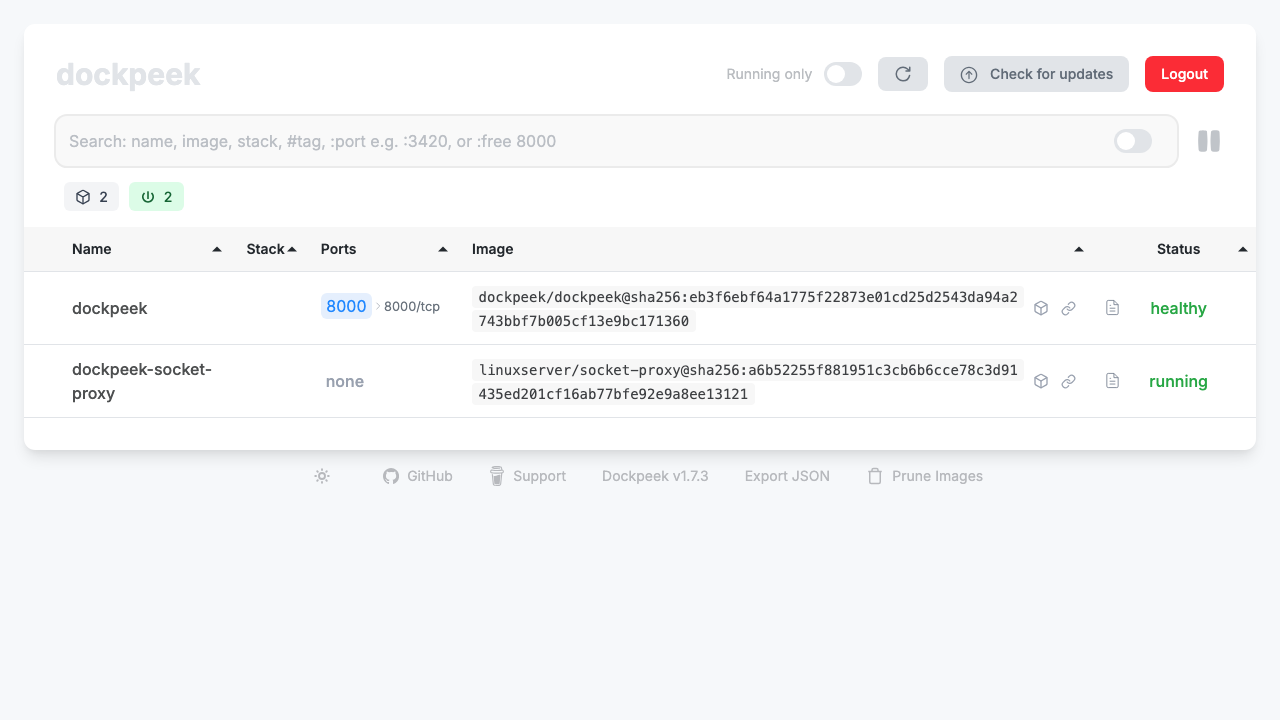Image resolution: width=1280 pixels, height=720 pixels.
Task: Open the document icon in dockpeek-socket-proxy row
Action: point(1112,381)
